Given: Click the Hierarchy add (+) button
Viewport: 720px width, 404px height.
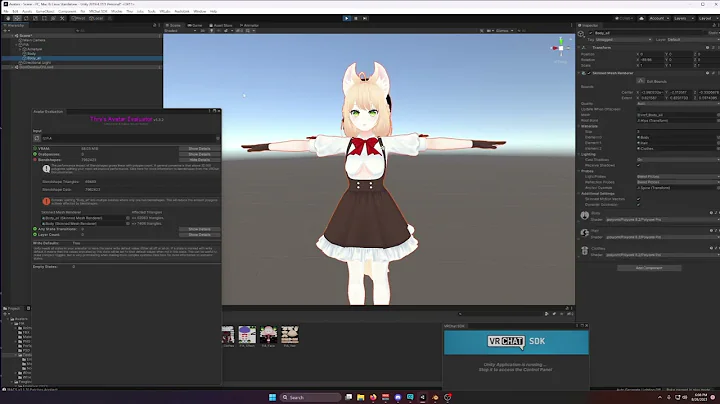Looking at the screenshot, I should tap(5, 31).
